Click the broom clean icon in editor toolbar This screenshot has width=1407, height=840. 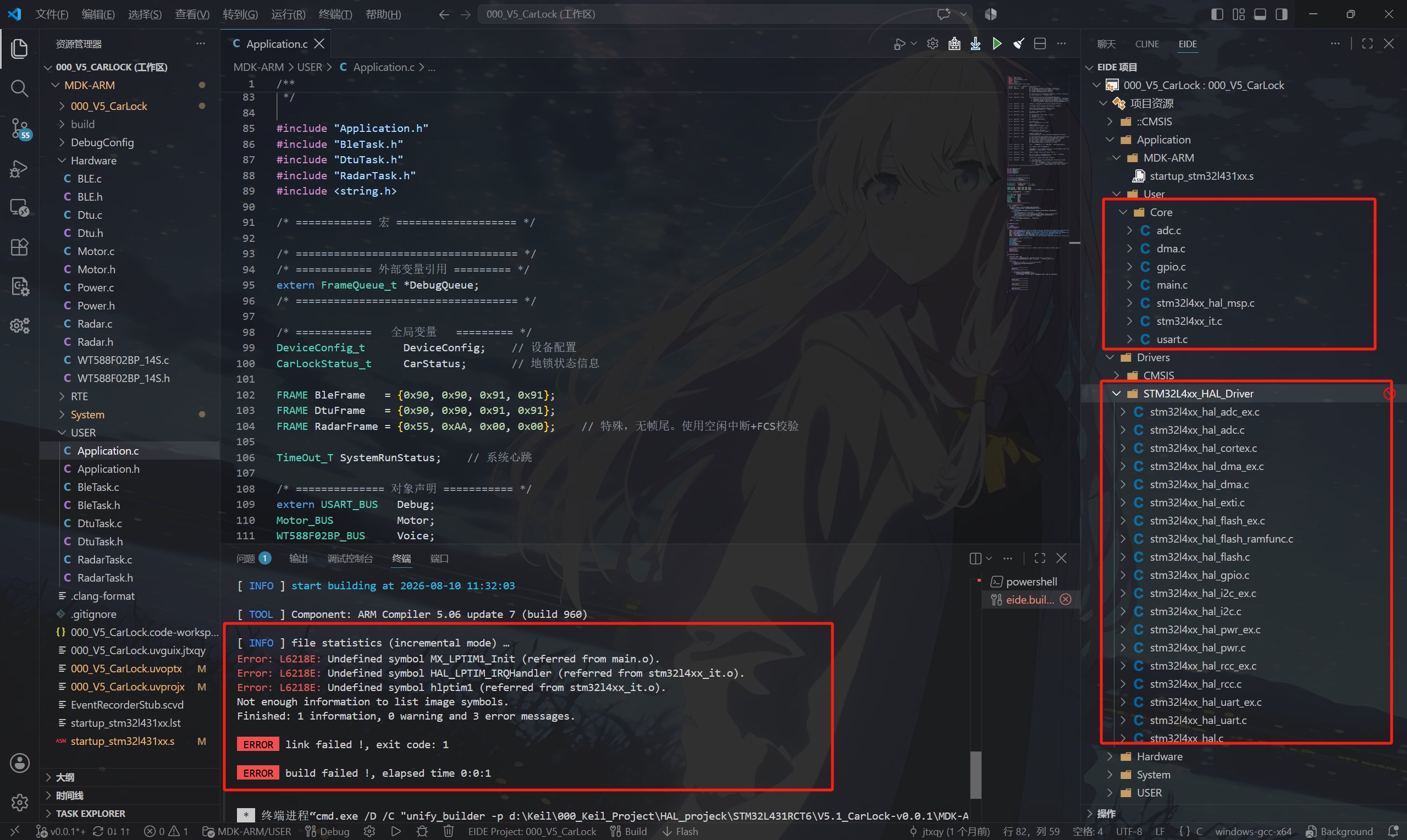(x=1018, y=43)
